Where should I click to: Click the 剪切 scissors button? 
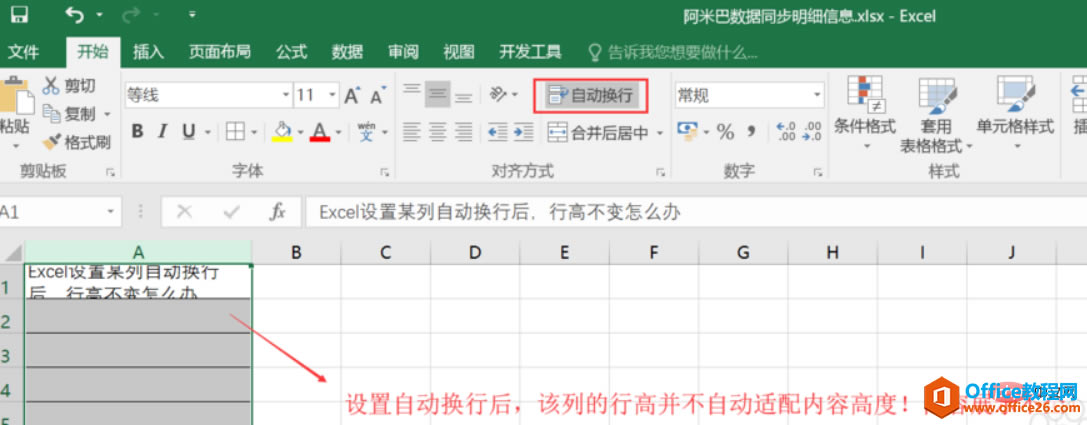tap(69, 86)
